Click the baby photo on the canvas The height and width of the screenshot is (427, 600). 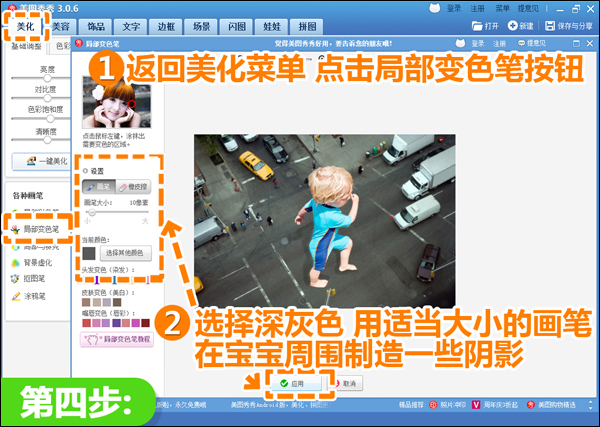(x=324, y=221)
